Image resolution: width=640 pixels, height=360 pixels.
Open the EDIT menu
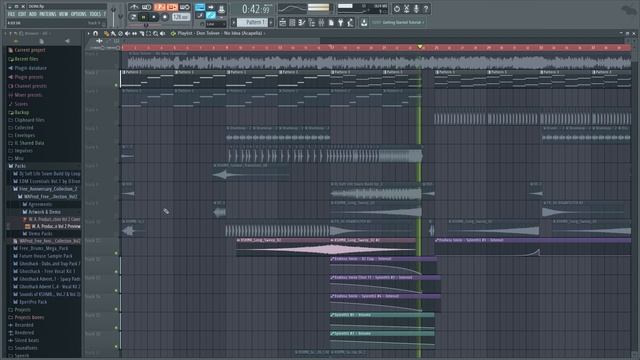click(x=22, y=14)
